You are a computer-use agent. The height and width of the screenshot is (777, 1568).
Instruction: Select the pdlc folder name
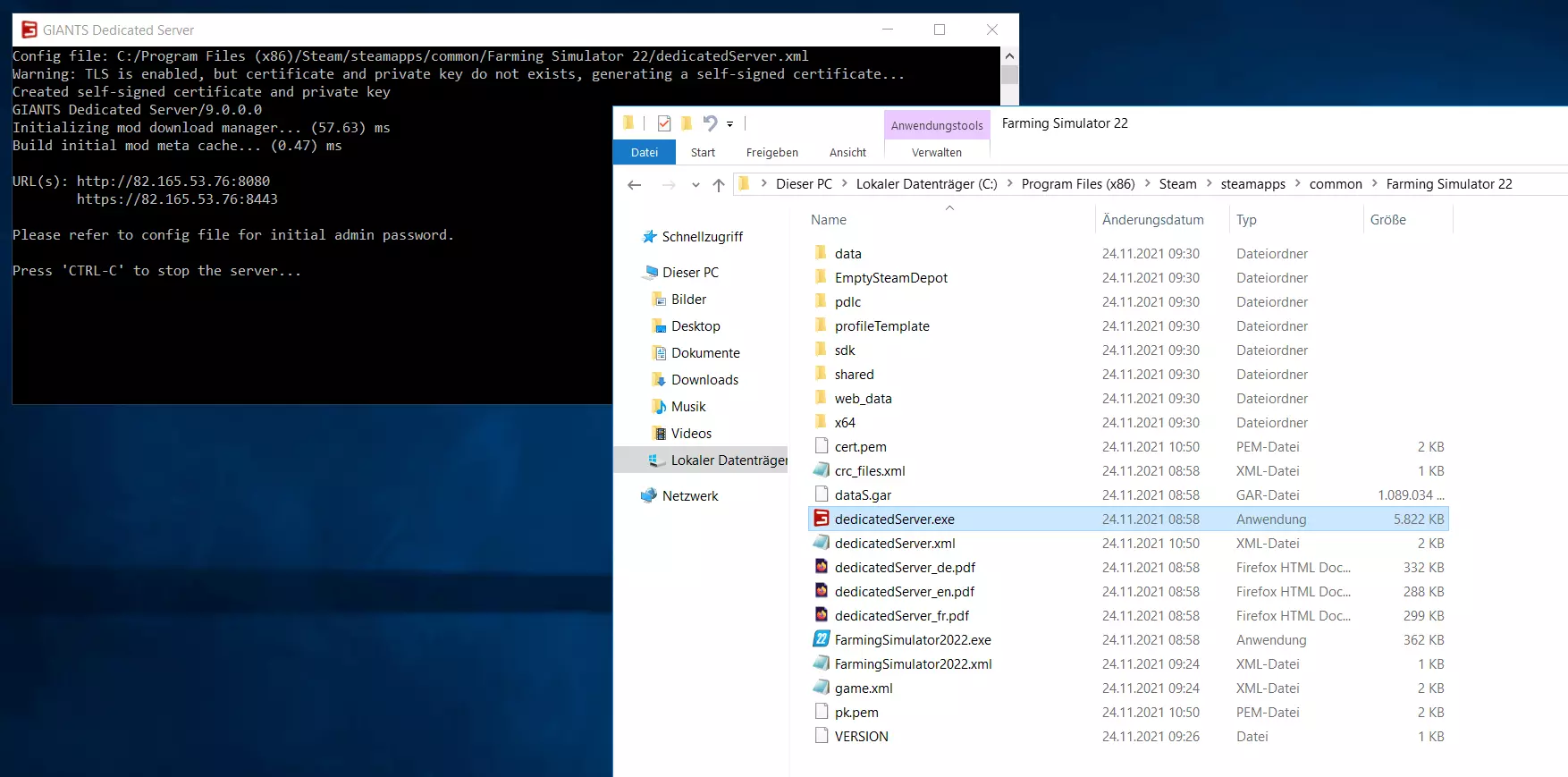click(847, 301)
